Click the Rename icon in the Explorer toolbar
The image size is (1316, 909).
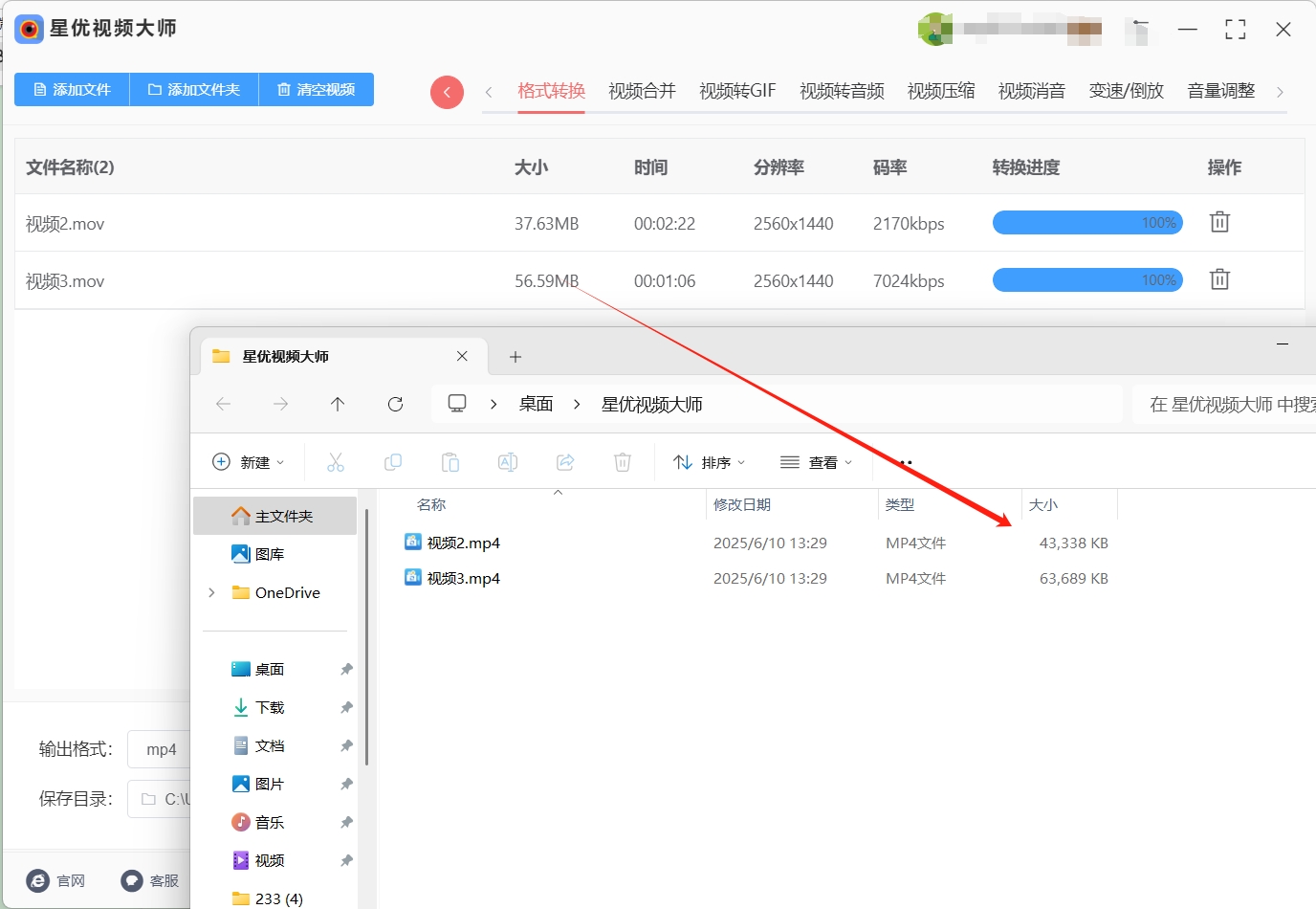(x=508, y=462)
